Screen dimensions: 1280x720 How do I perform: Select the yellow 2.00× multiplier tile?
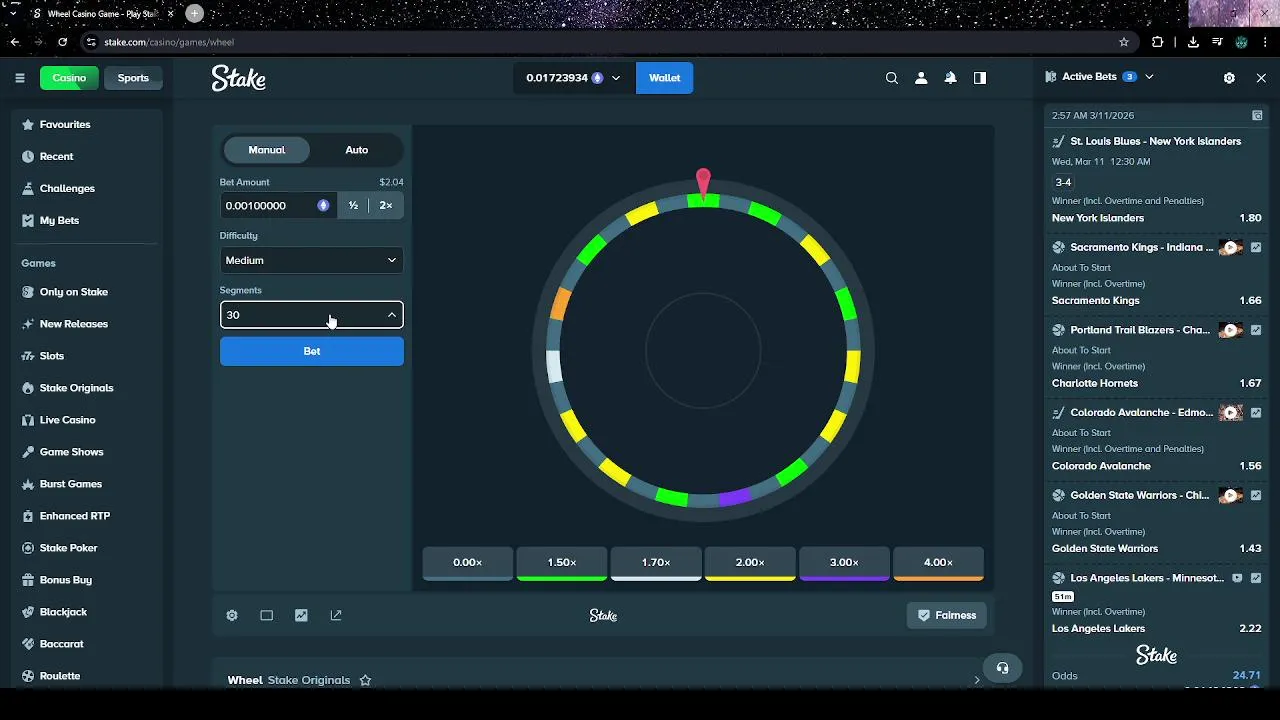(750, 563)
